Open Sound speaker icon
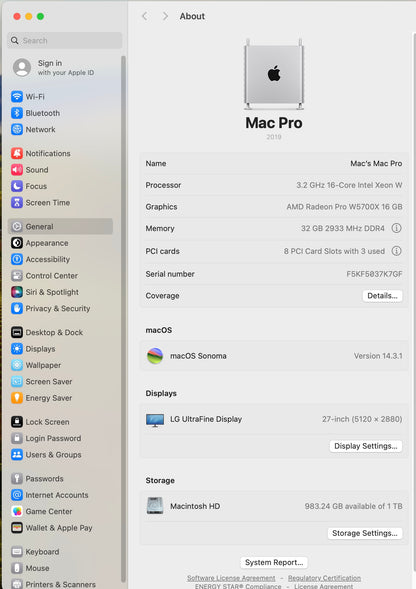Viewport: 416px width, 589px height. point(17,170)
